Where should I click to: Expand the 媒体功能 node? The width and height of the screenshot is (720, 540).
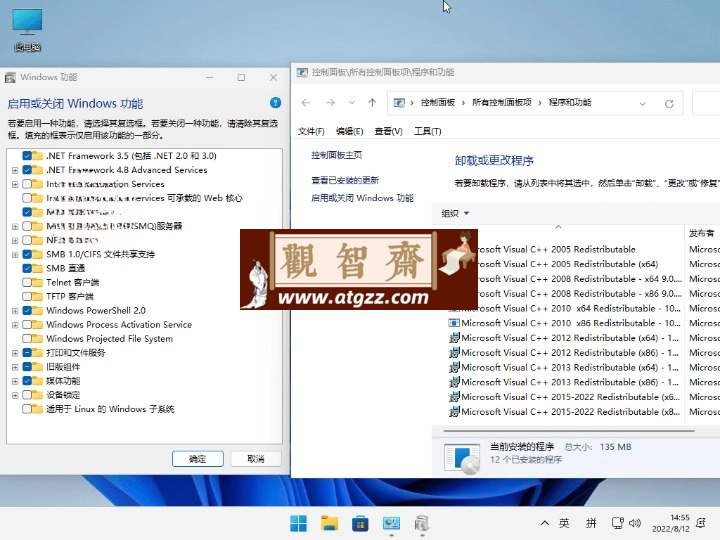pos(15,381)
